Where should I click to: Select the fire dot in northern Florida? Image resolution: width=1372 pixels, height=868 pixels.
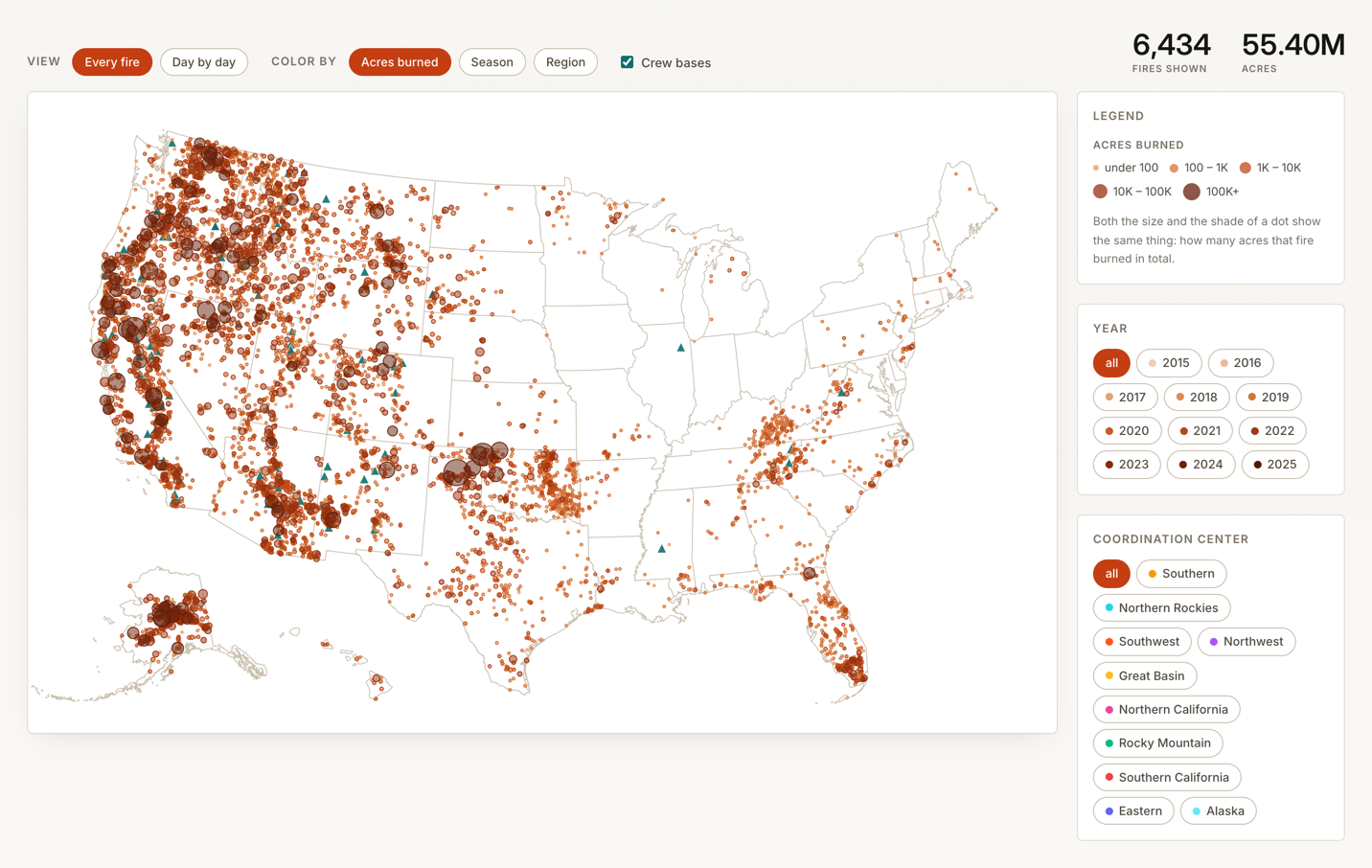click(x=810, y=573)
